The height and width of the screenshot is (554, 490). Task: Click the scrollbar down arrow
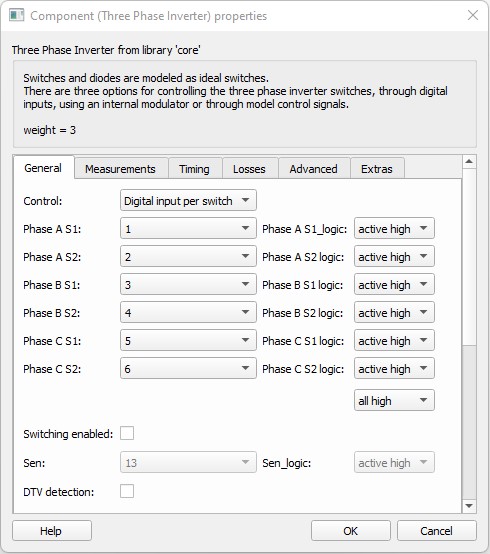point(469,506)
